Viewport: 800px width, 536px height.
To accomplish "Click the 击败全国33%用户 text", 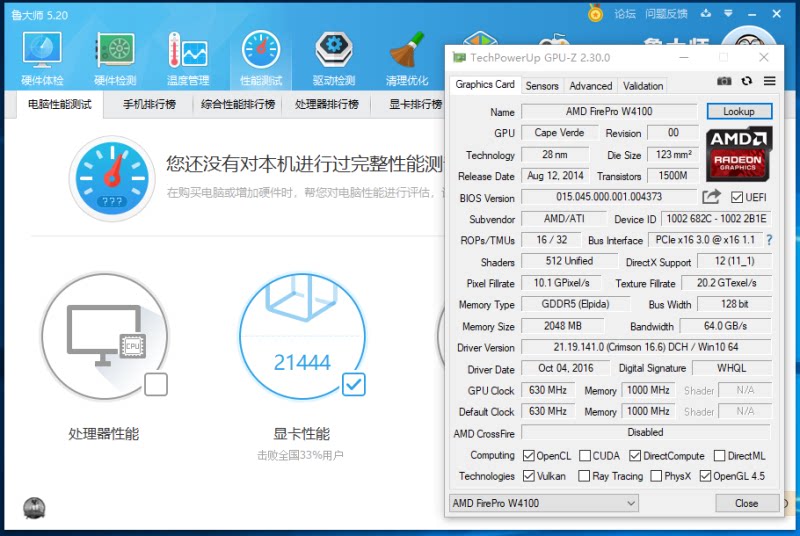I will pos(301,455).
